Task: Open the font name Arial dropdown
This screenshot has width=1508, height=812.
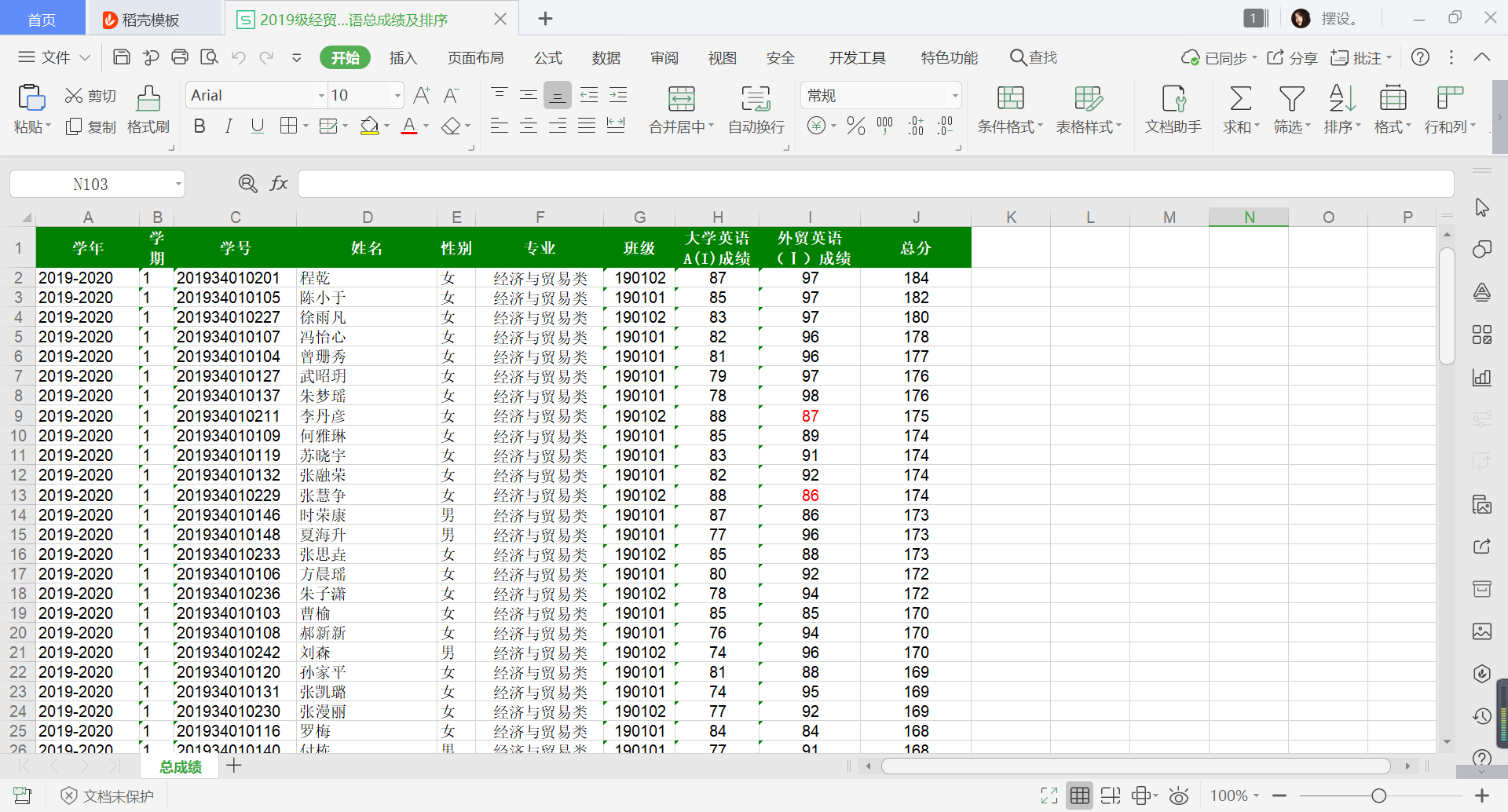Action: (x=321, y=96)
